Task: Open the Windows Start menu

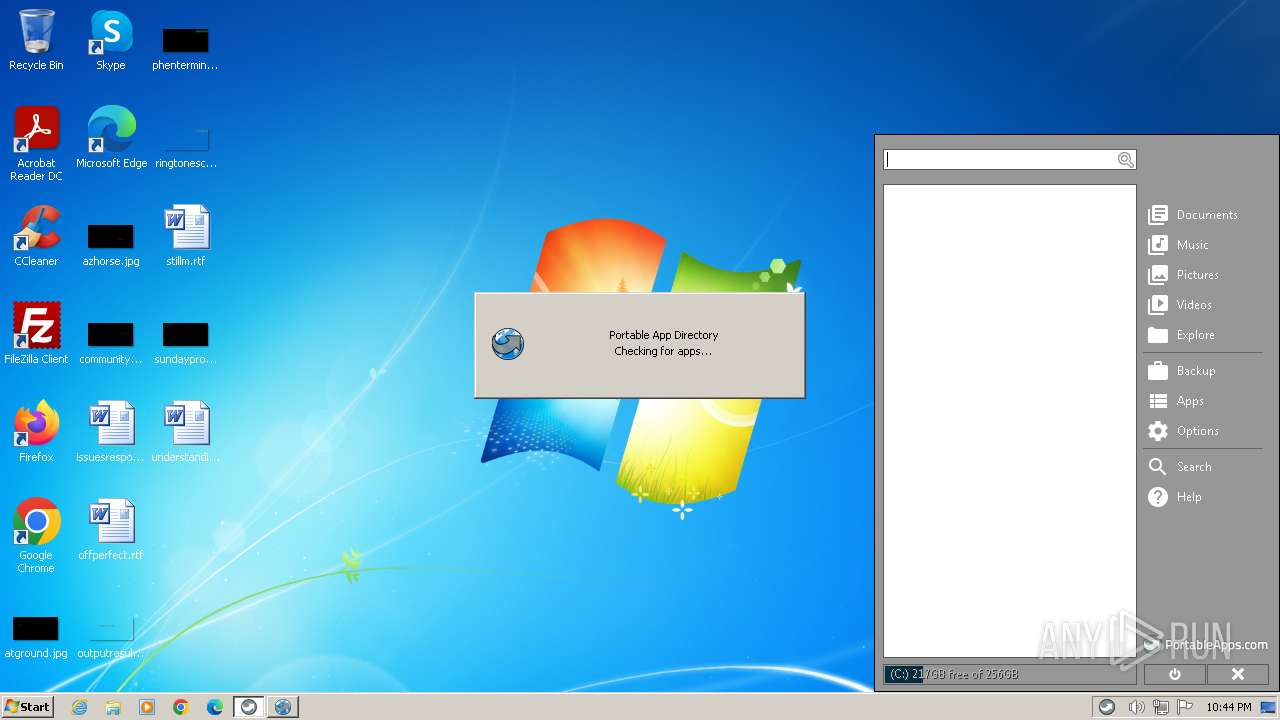Action: pyautogui.click(x=28, y=707)
